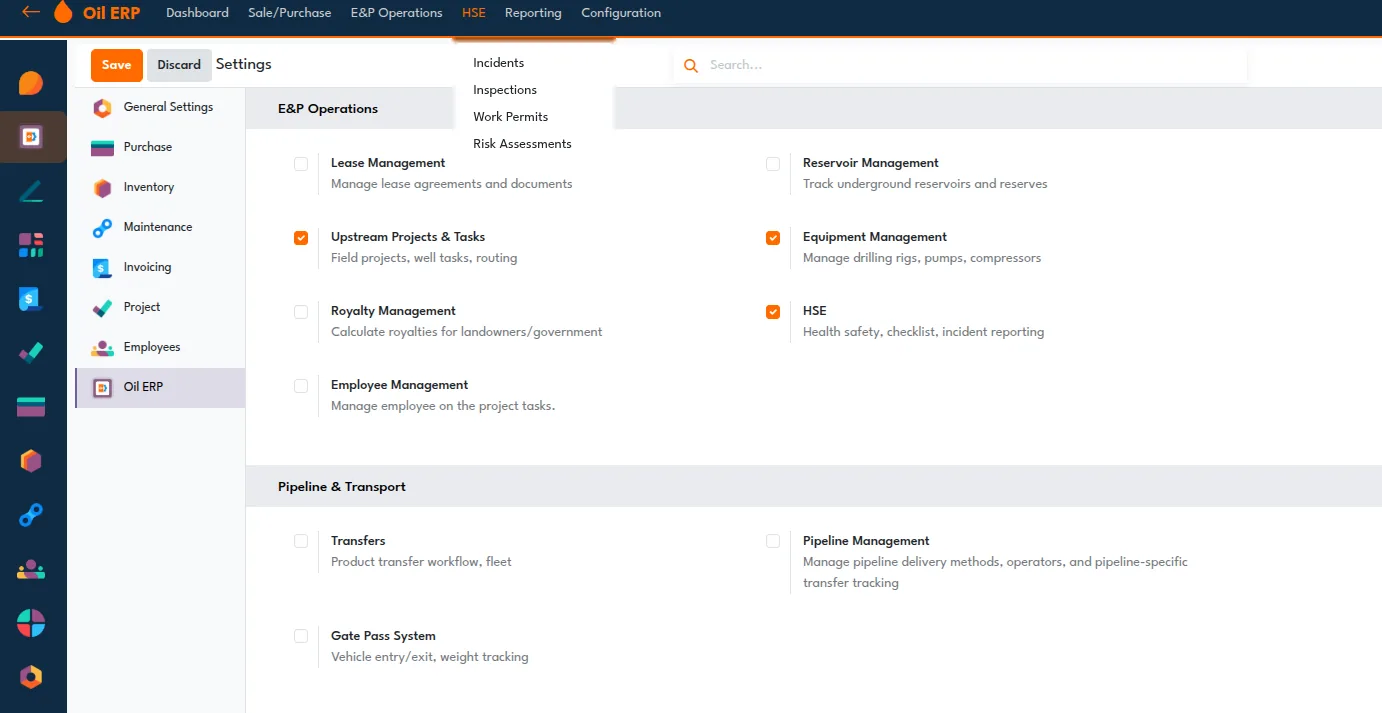This screenshot has width=1382, height=713.
Task: Open the dollar invoice app in dark sidebar
Action: [31, 299]
